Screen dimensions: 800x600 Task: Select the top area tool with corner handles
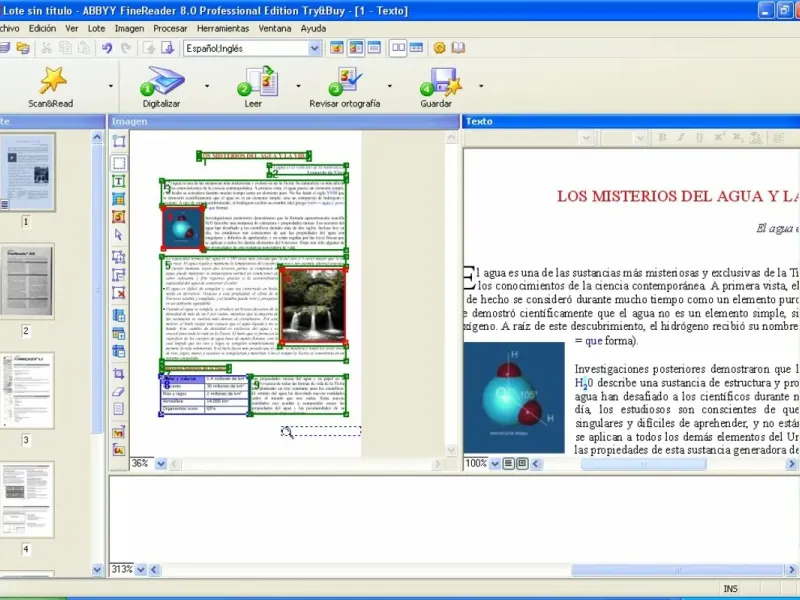click(x=119, y=141)
